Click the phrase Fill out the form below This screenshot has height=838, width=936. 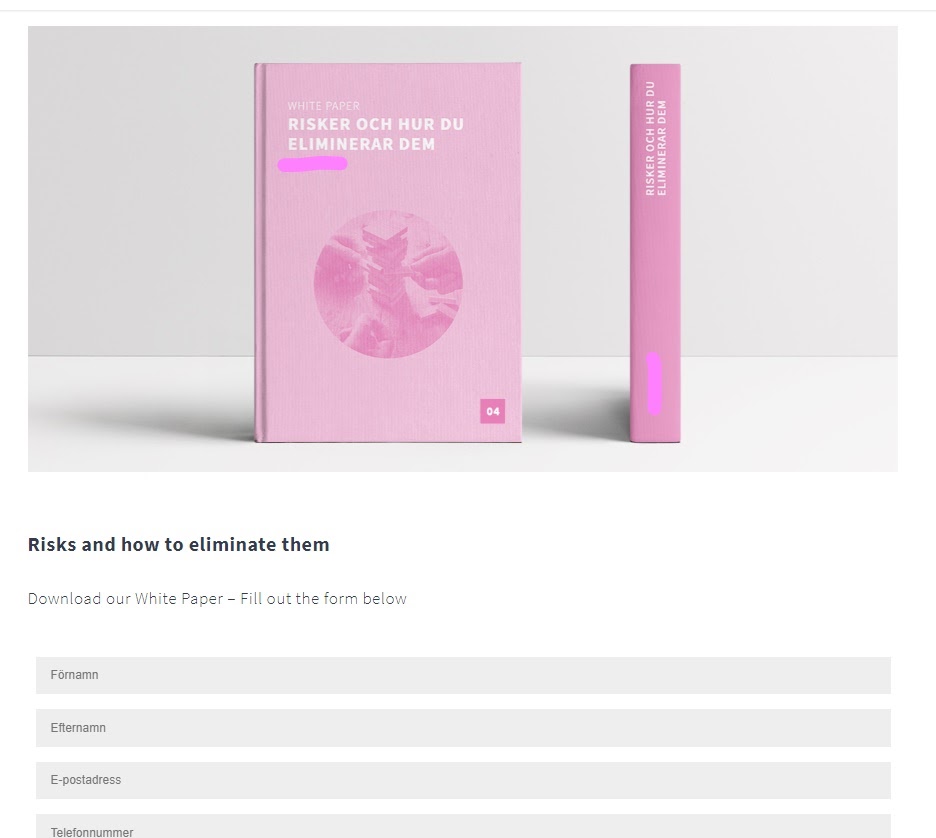click(x=324, y=599)
